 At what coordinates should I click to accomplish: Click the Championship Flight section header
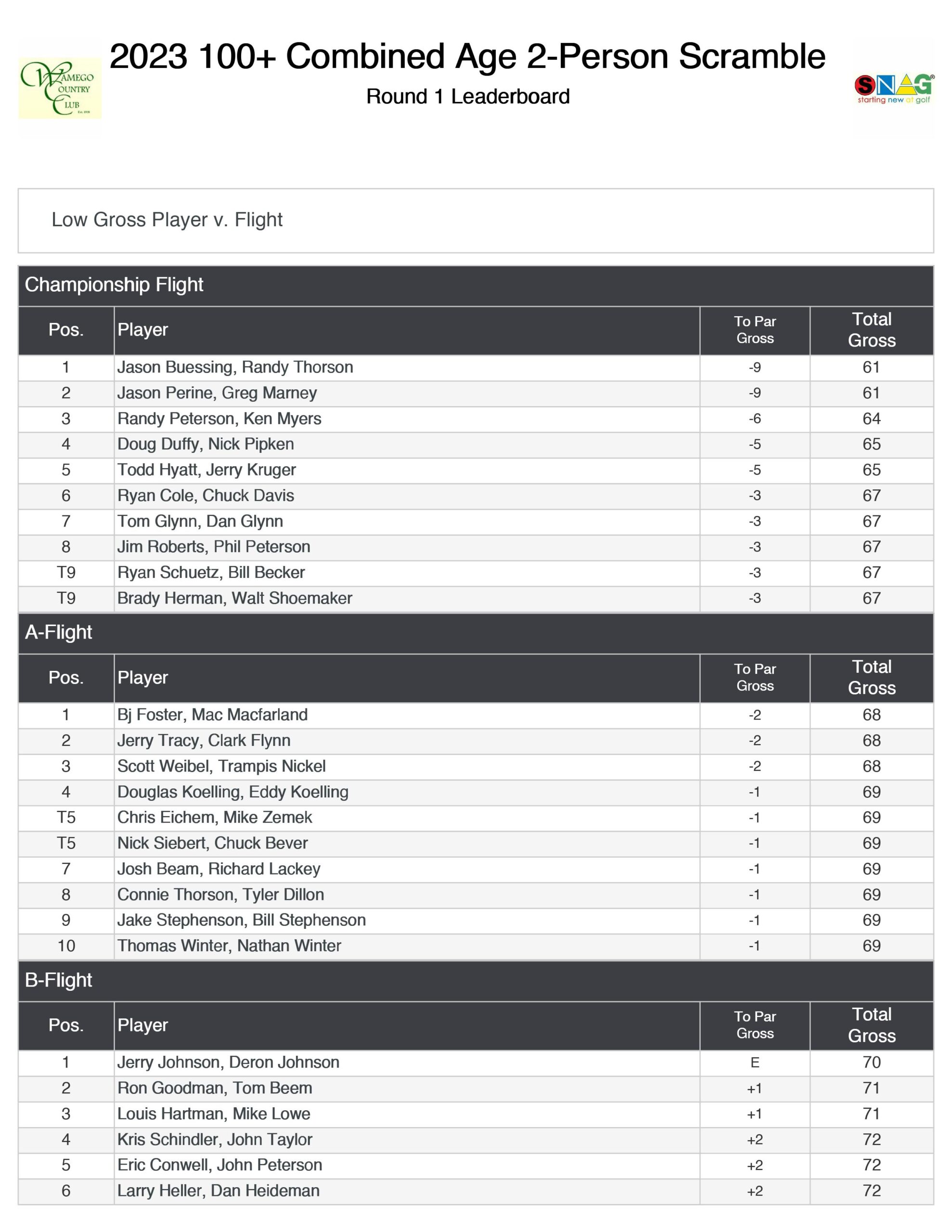tap(114, 285)
